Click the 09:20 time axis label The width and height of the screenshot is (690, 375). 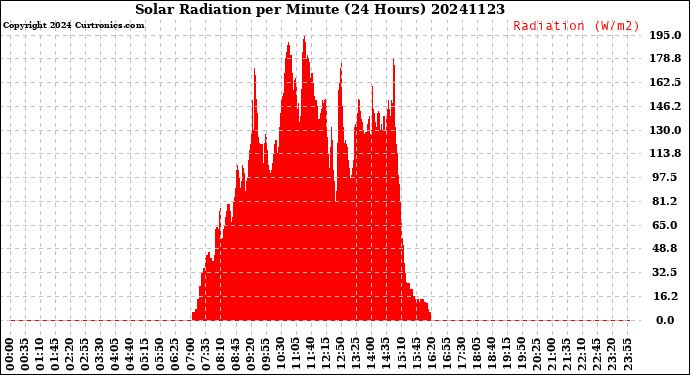[250, 355]
